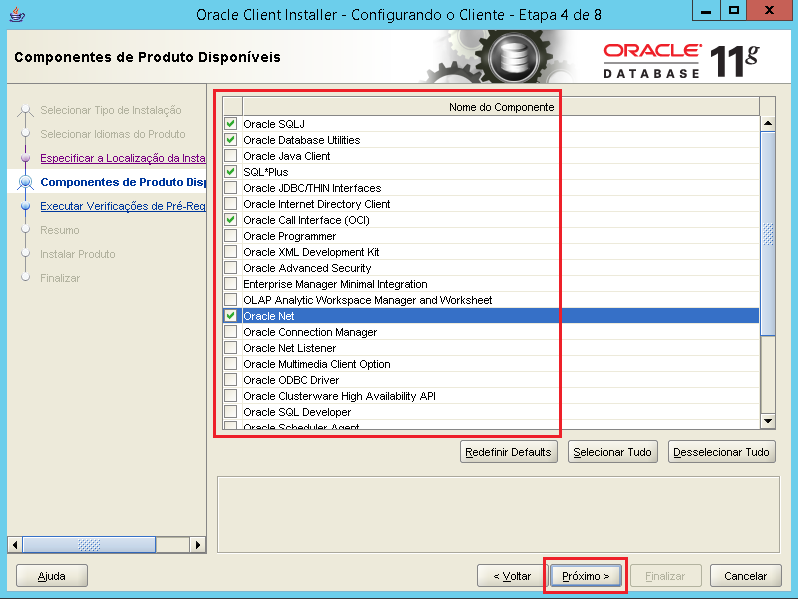The image size is (798, 599).
Task: Click the component list scroll up arrow
Action: tap(767, 123)
